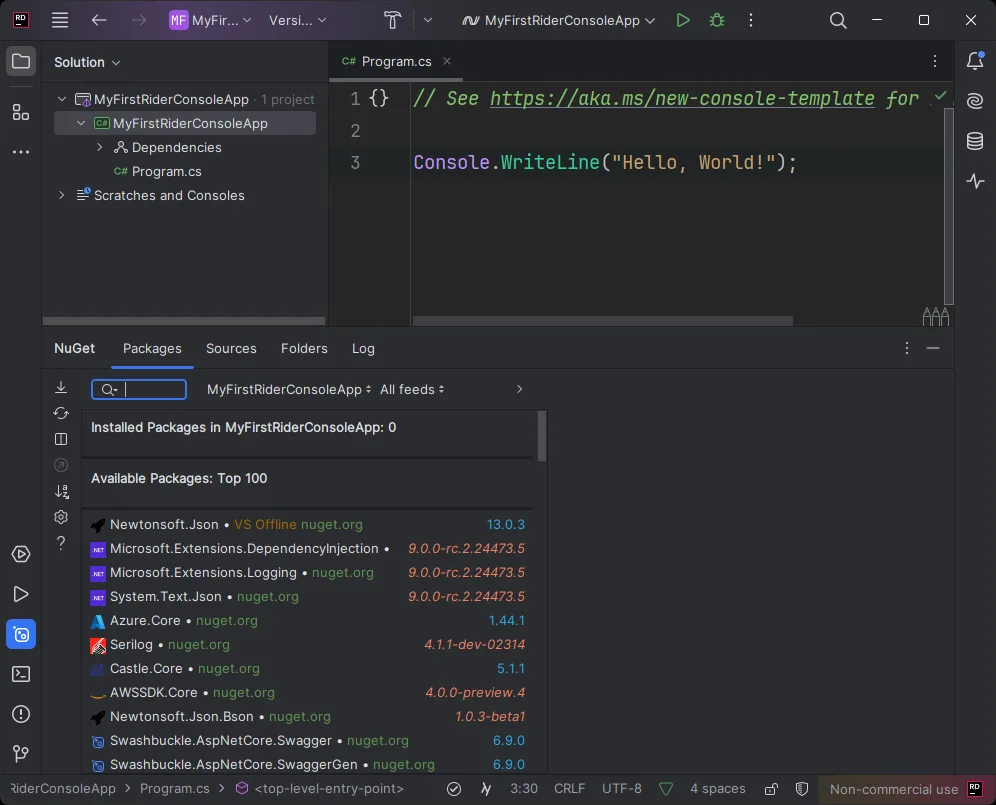Collapse the MyFirstRiderConsoleApp solution node
Image resolution: width=996 pixels, height=805 pixels.
[x=62, y=99]
